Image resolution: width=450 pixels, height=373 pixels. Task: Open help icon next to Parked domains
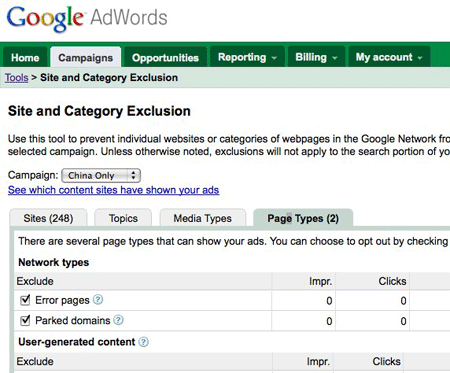[x=118, y=320]
